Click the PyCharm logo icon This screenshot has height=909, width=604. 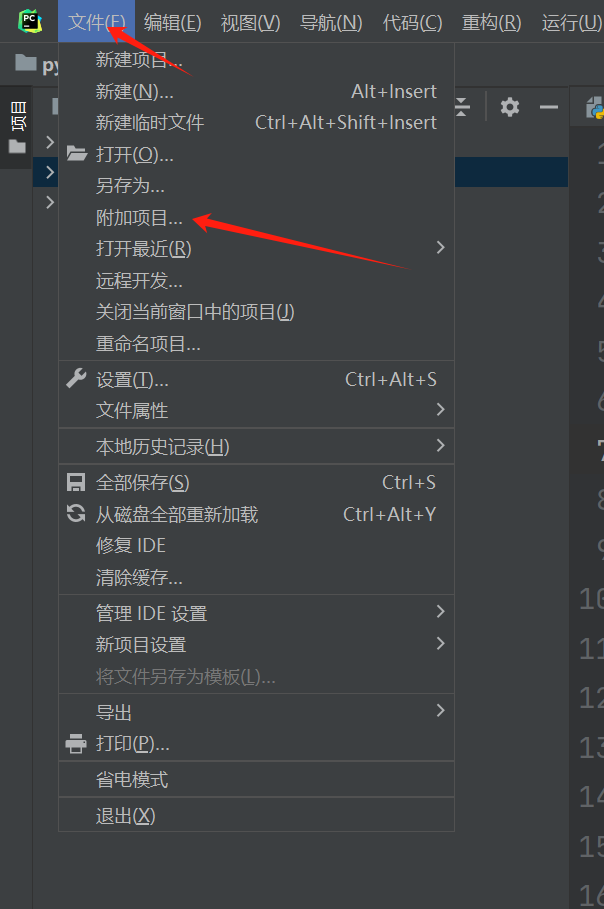coord(30,22)
